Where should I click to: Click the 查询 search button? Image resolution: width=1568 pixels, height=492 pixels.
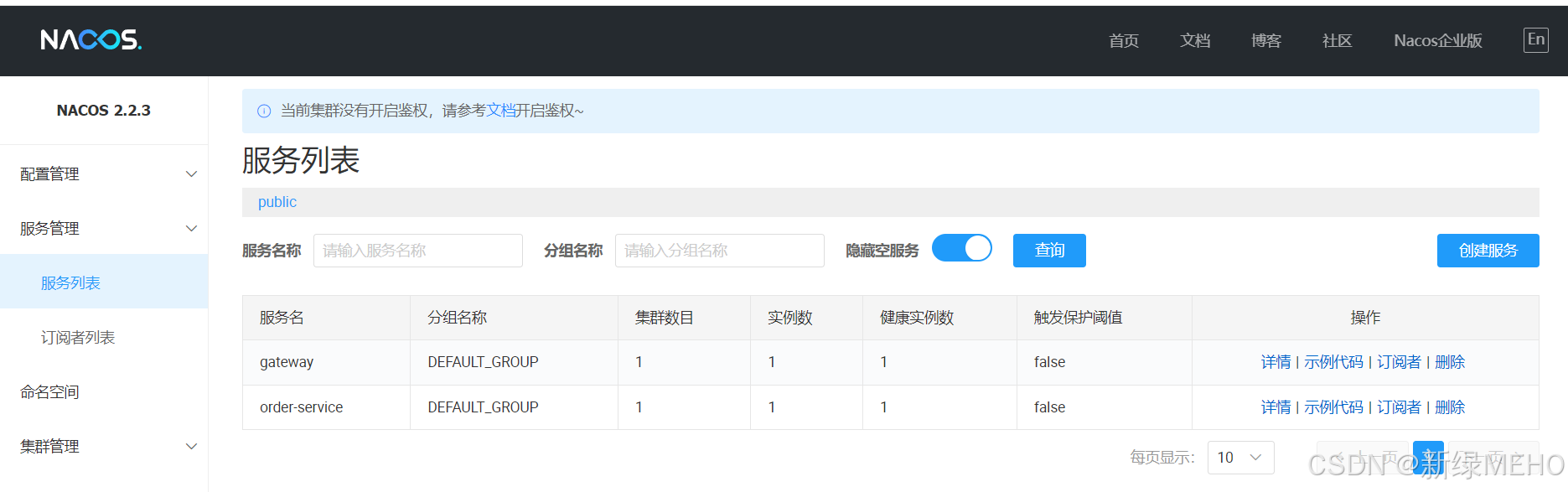point(1049,251)
